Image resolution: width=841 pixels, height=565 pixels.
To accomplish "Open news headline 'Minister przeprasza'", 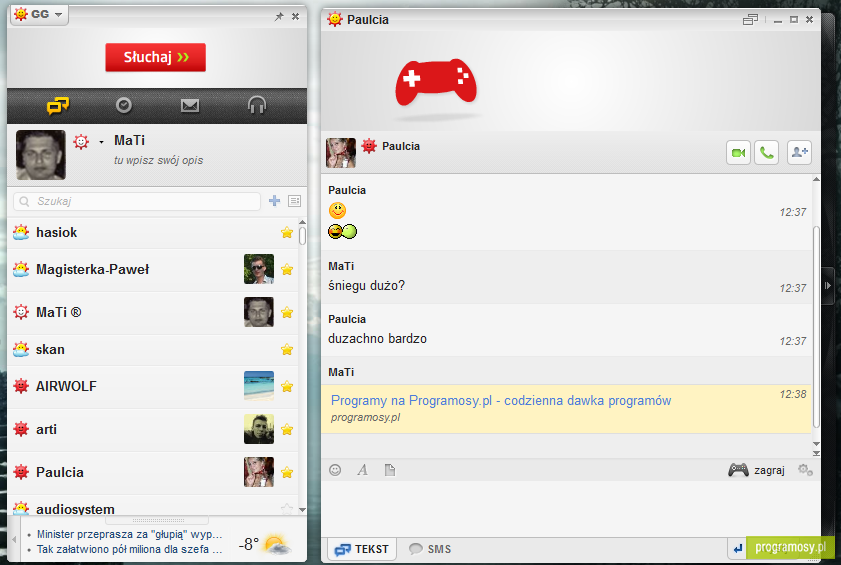I will pos(129,534).
